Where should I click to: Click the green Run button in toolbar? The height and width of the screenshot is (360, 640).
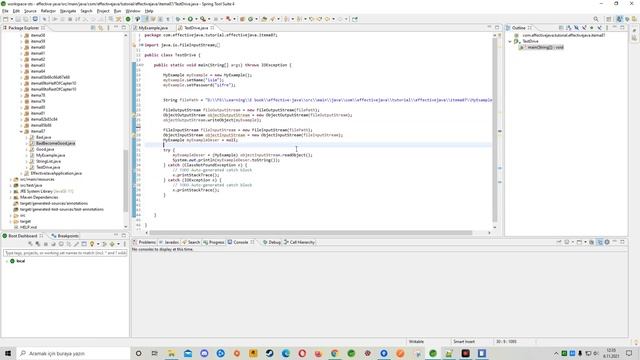190,19
